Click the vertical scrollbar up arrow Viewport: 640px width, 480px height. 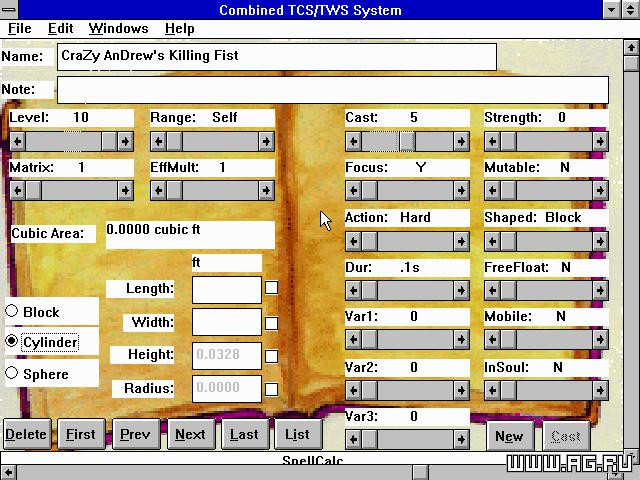coord(631,47)
